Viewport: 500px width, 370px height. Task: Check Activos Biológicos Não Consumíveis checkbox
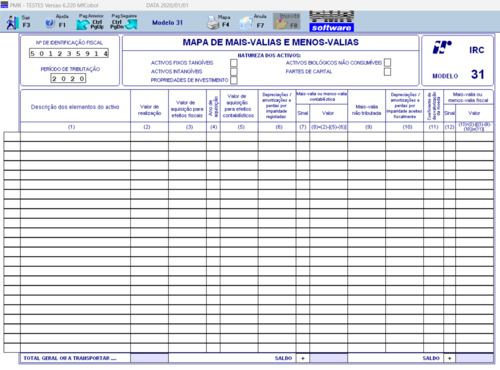[x=387, y=62]
